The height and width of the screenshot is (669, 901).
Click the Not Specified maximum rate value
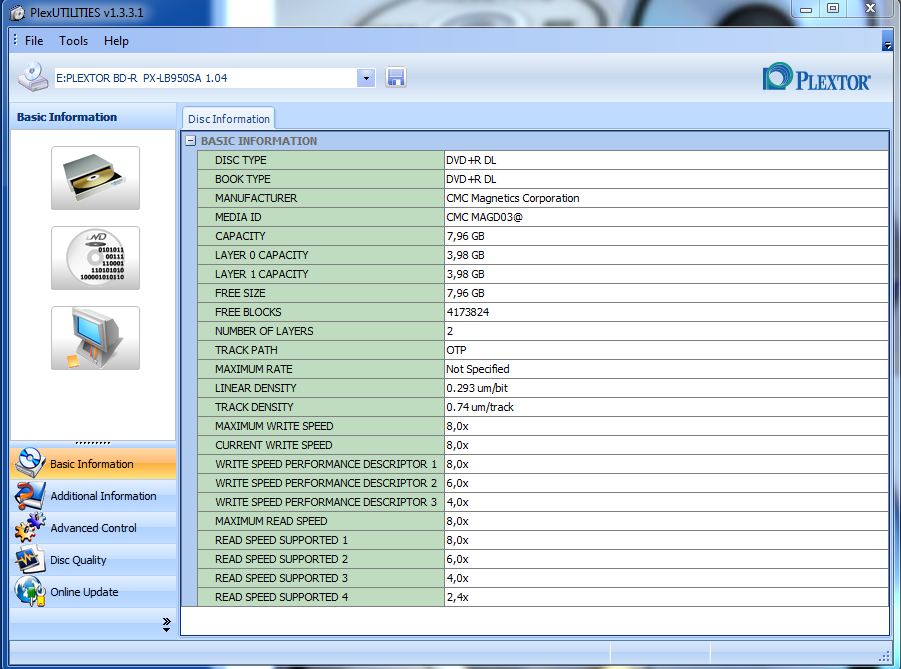478,369
